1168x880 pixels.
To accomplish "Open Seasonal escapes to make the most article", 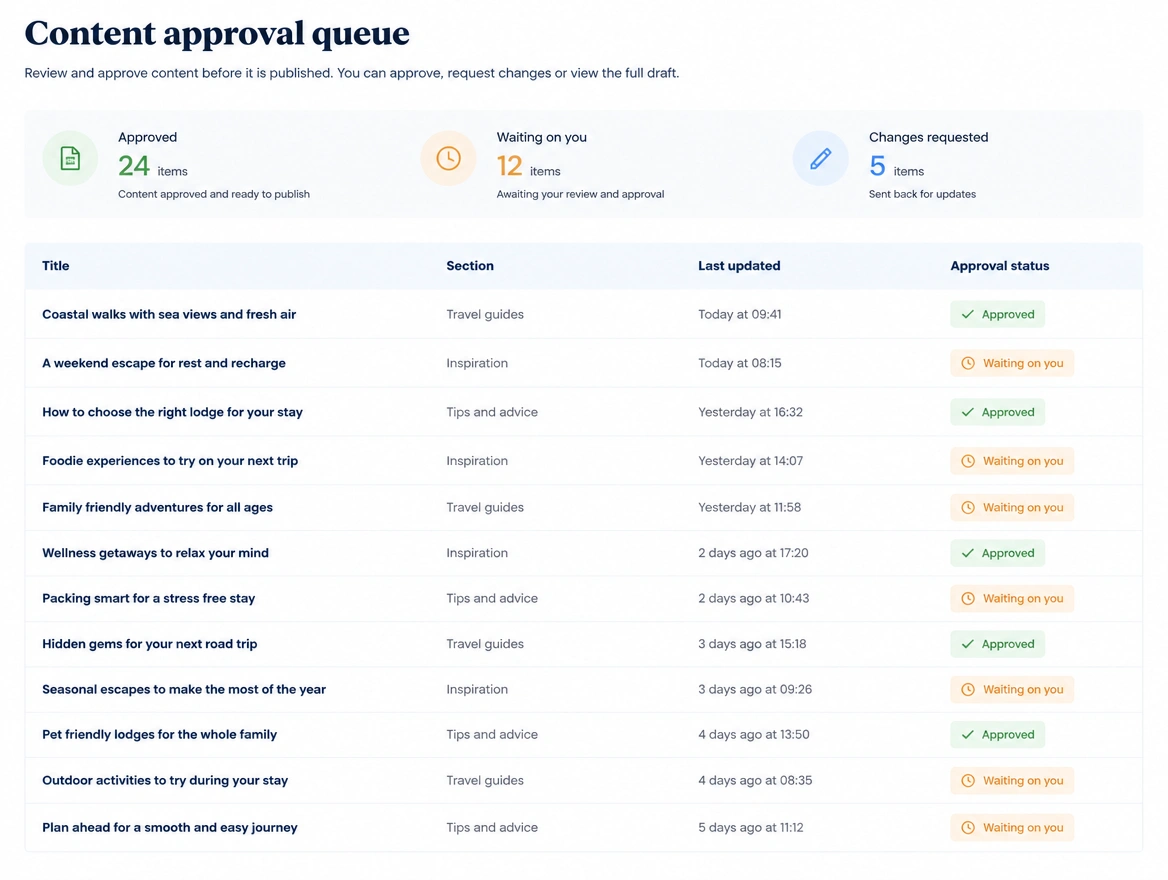I will 184,689.
